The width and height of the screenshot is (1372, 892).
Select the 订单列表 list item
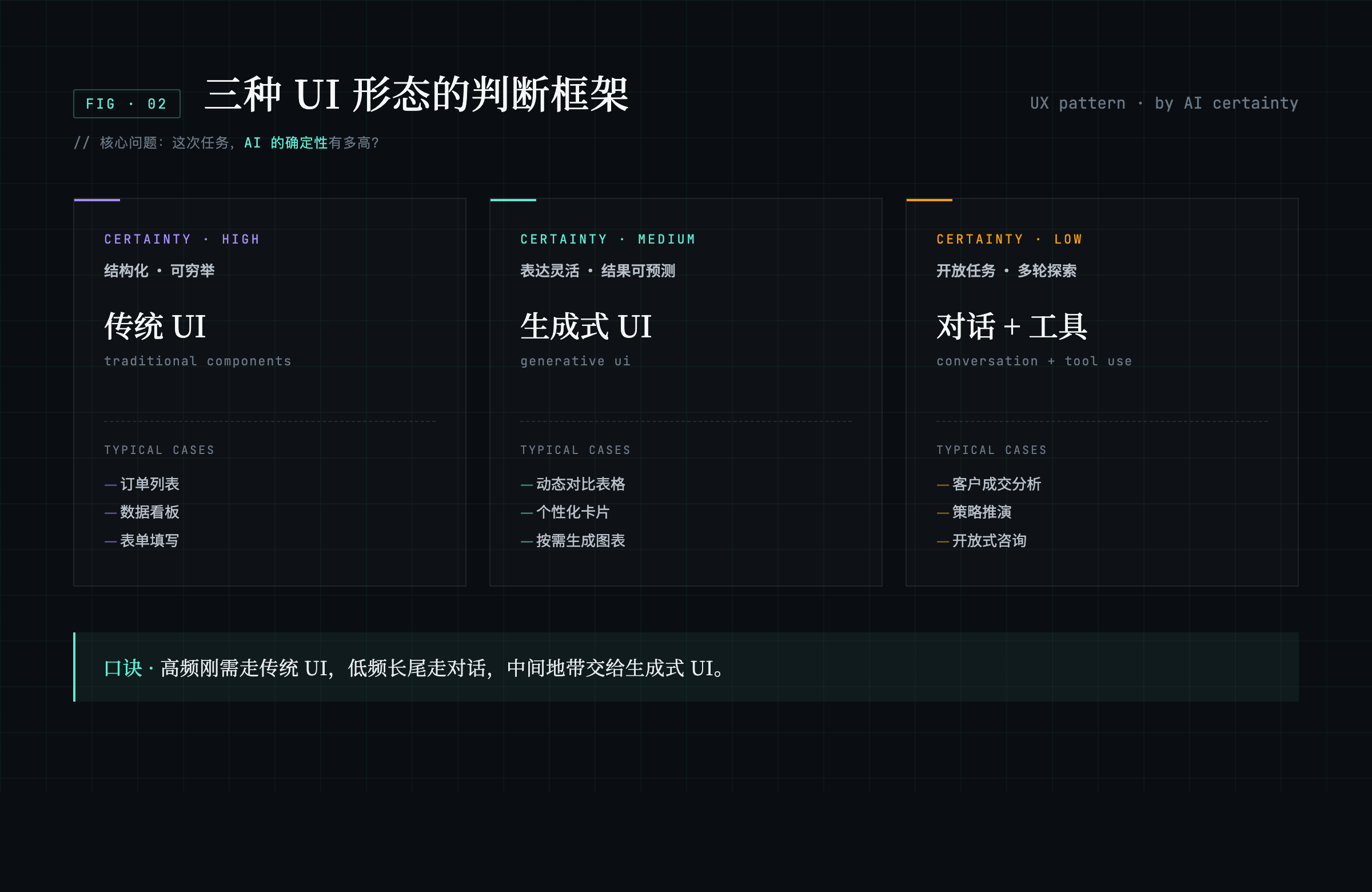tap(149, 484)
